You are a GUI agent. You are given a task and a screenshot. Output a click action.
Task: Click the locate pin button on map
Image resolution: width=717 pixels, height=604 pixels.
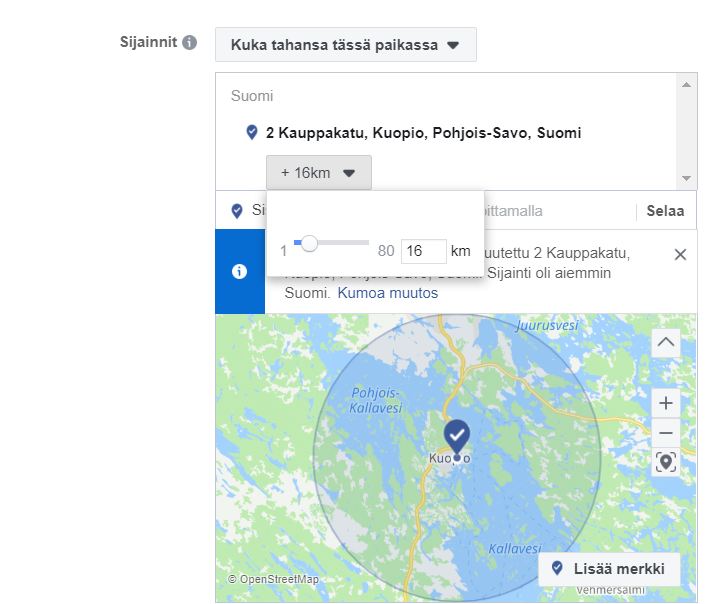tap(666, 462)
